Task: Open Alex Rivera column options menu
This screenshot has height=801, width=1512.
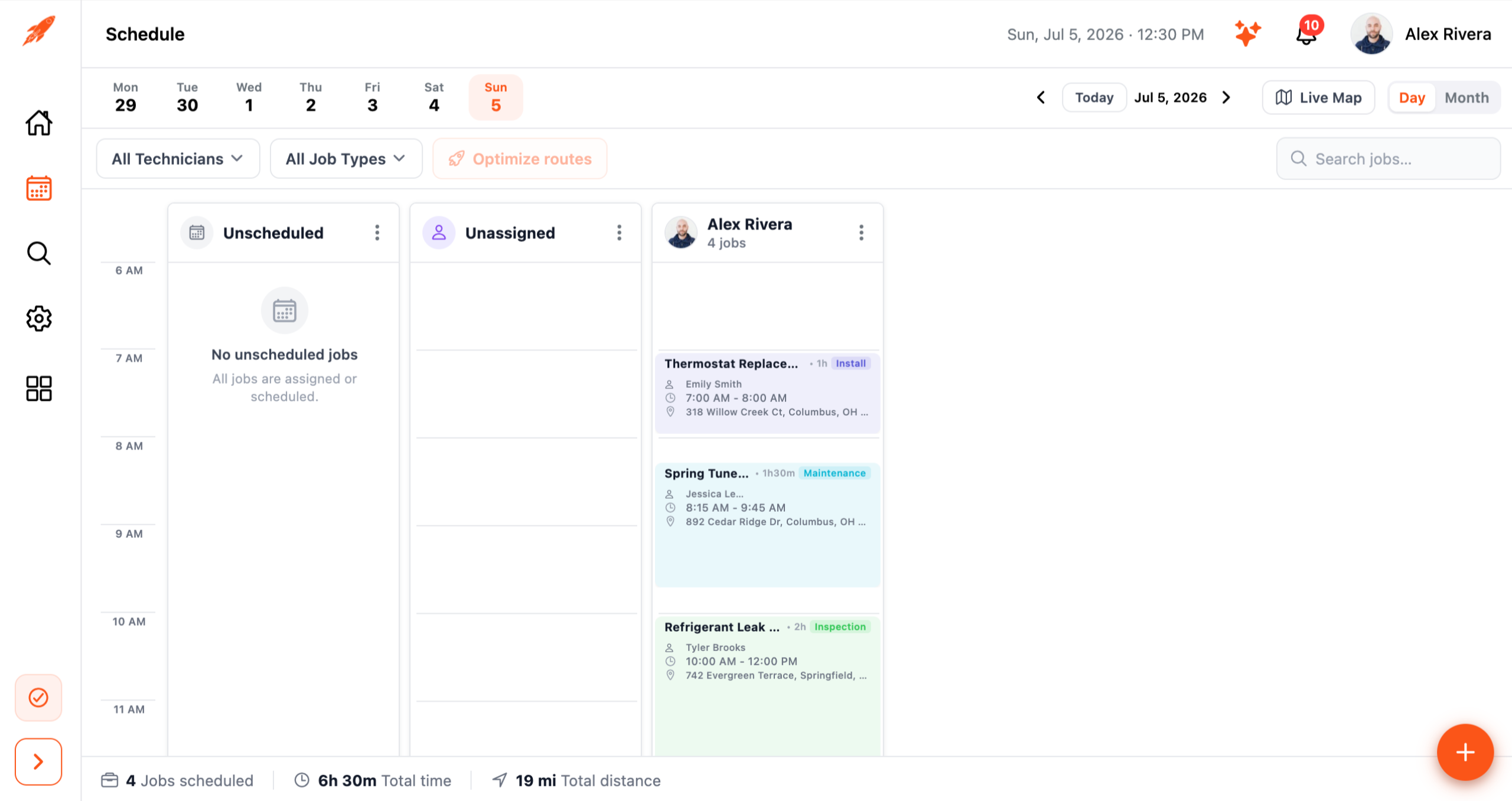Action: point(861,233)
